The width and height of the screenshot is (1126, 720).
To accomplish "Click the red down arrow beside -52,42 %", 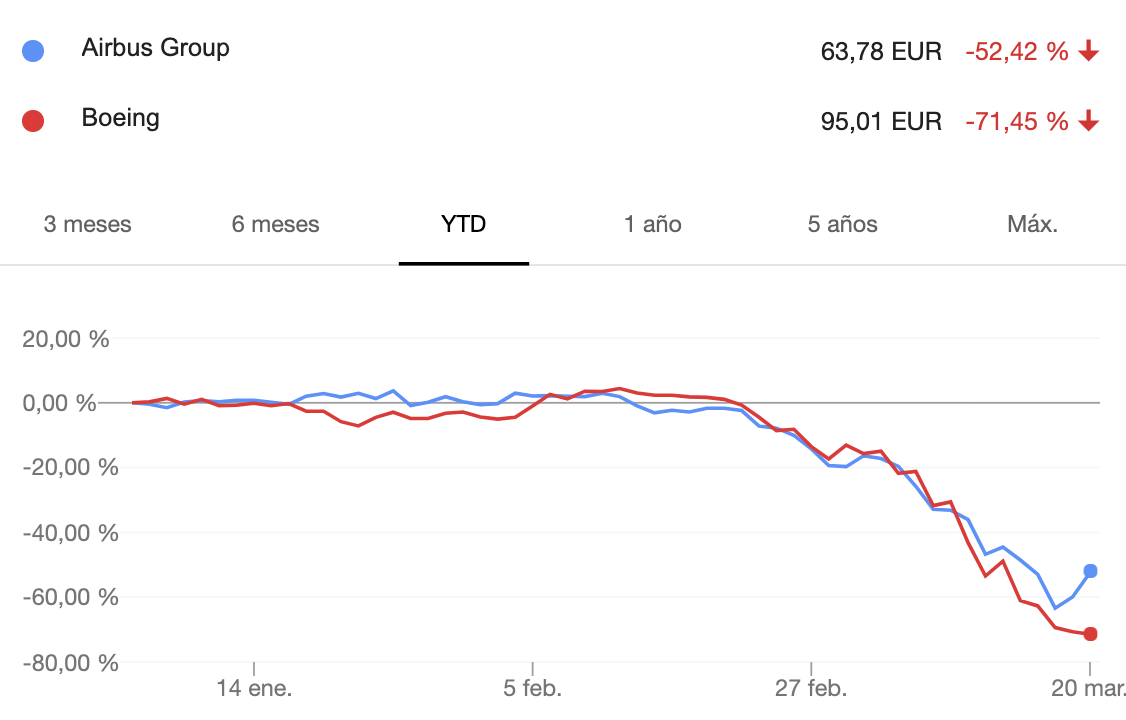I will 1089,51.
